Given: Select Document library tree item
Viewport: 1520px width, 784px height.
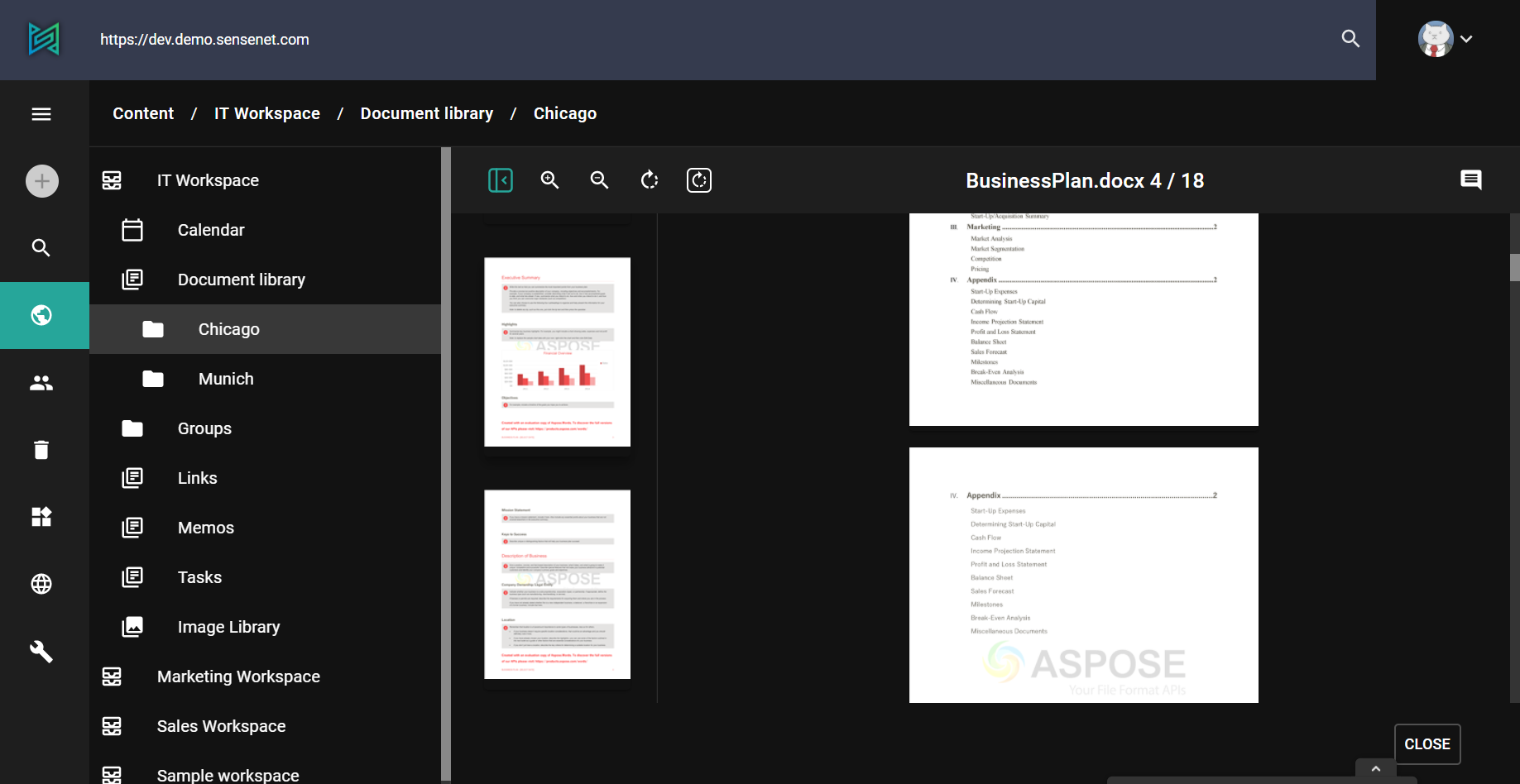Looking at the screenshot, I should click(265, 280).
